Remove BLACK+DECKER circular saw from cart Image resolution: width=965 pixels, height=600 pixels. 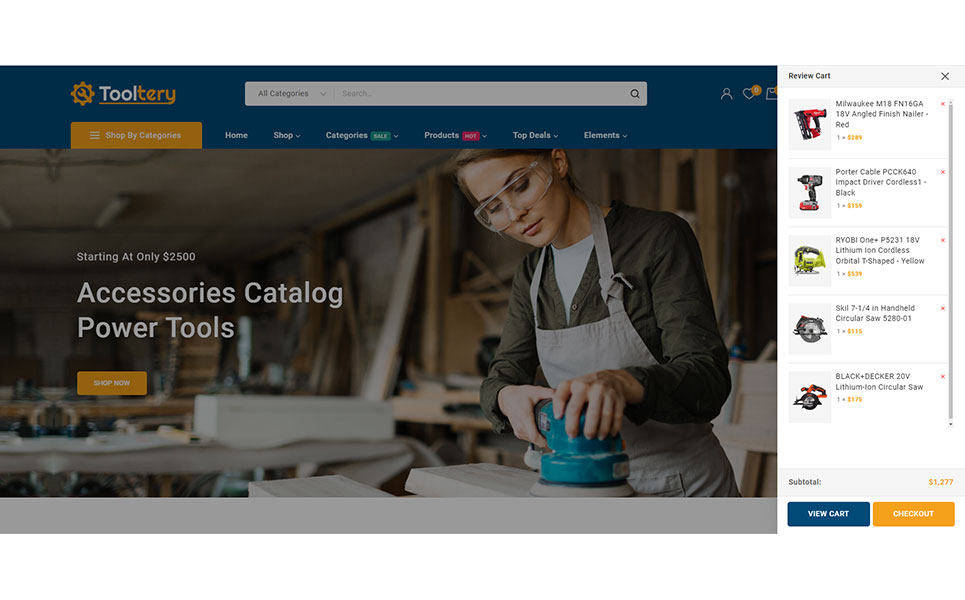pyautogui.click(x=942, y=377)
